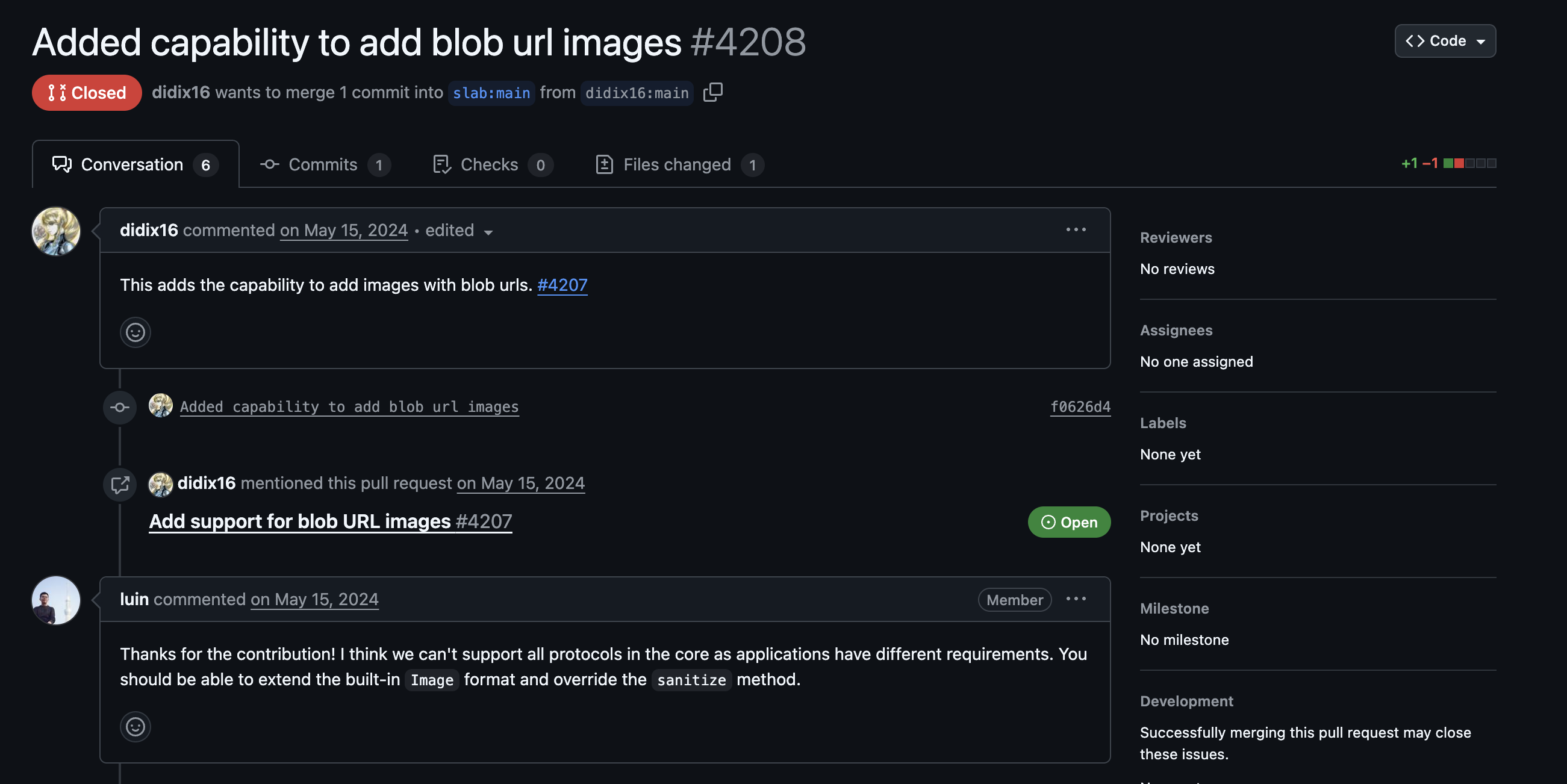Copy the head branch name icon
This screenshot has width=1567, height=784.
pyautogui.click(x=712, y=93)
